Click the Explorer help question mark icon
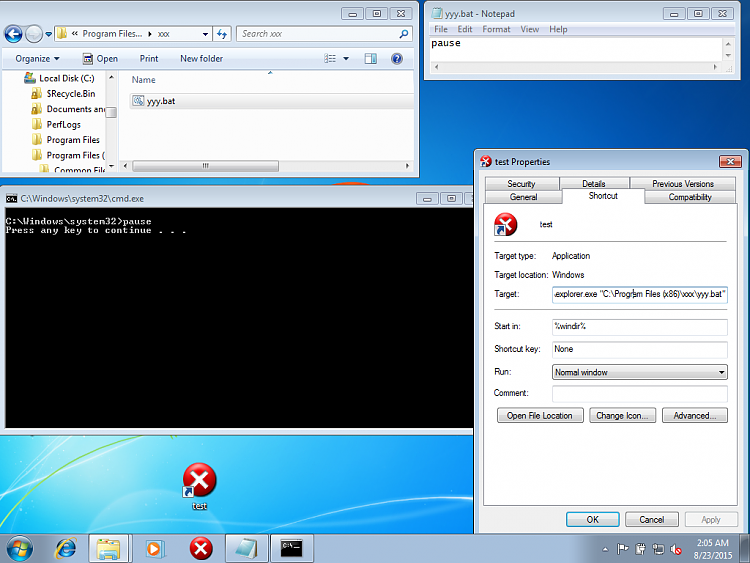This screenshot has height=563, width=750. point(397,59)
